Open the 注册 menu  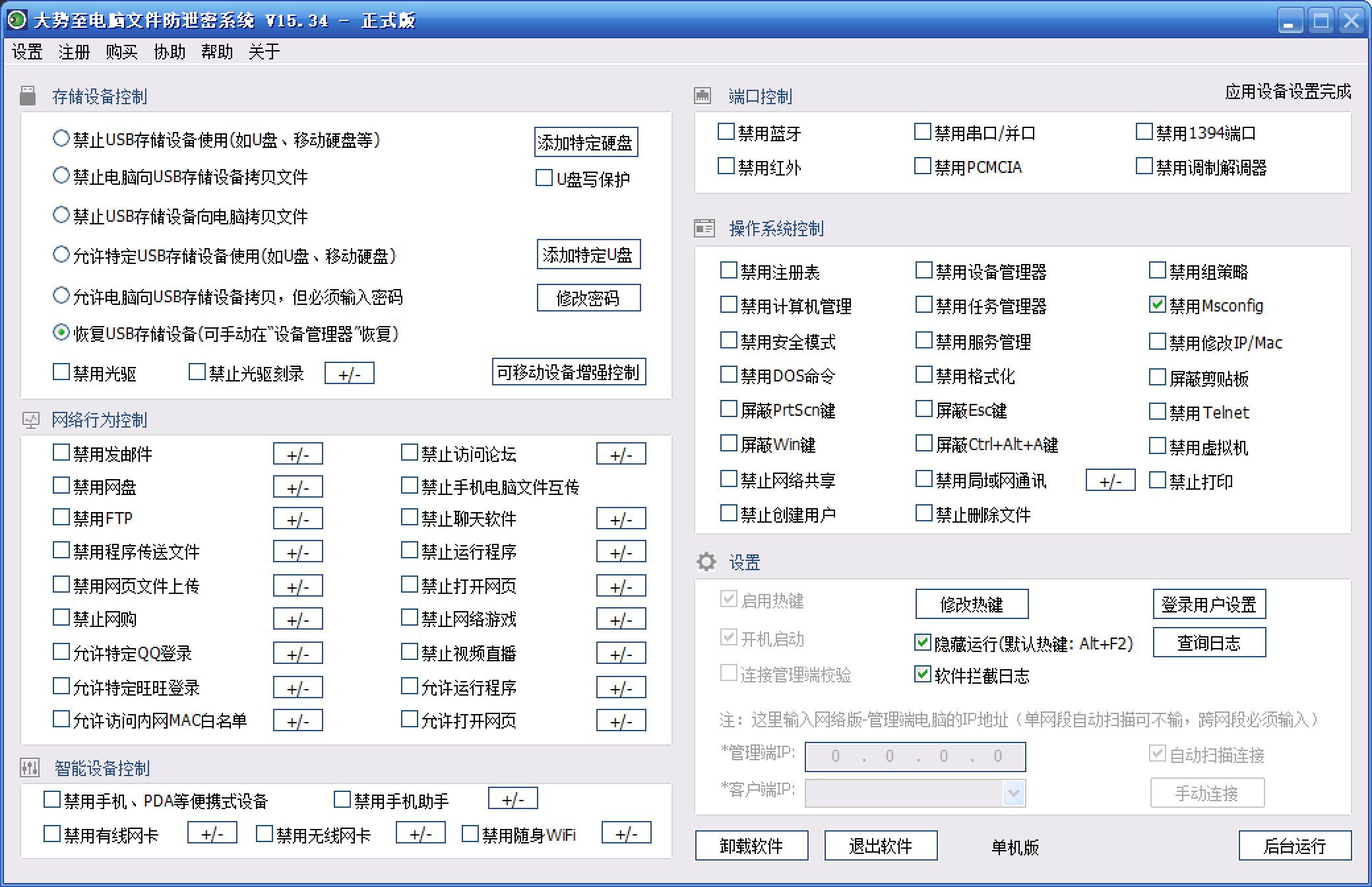(x=74, y=52)
